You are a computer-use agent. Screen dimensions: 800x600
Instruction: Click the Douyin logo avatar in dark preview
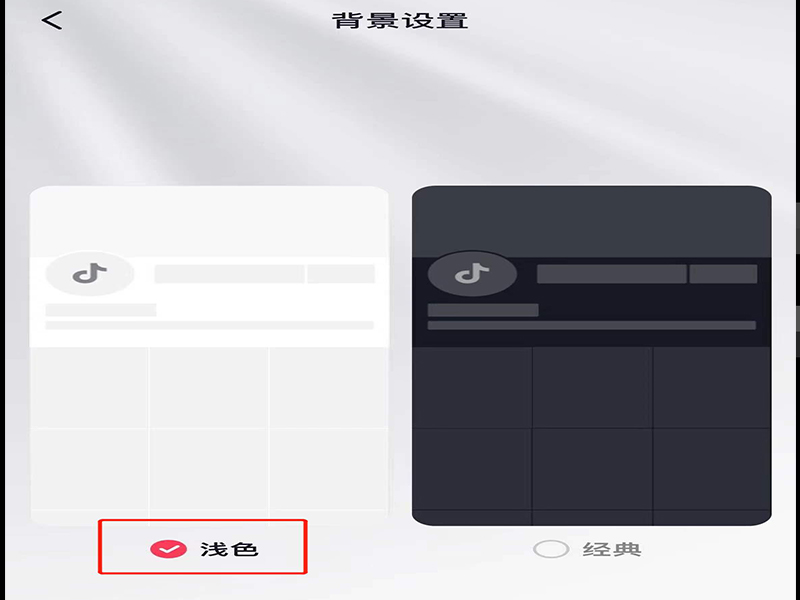pyautogui.click(x=472, y=273)
